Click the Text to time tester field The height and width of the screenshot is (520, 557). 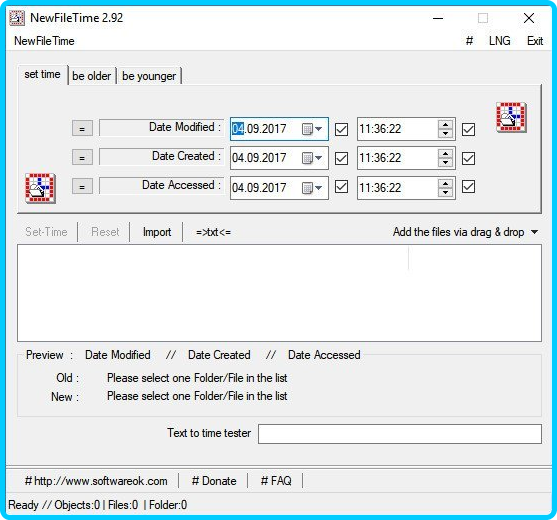tap(400, 434)
